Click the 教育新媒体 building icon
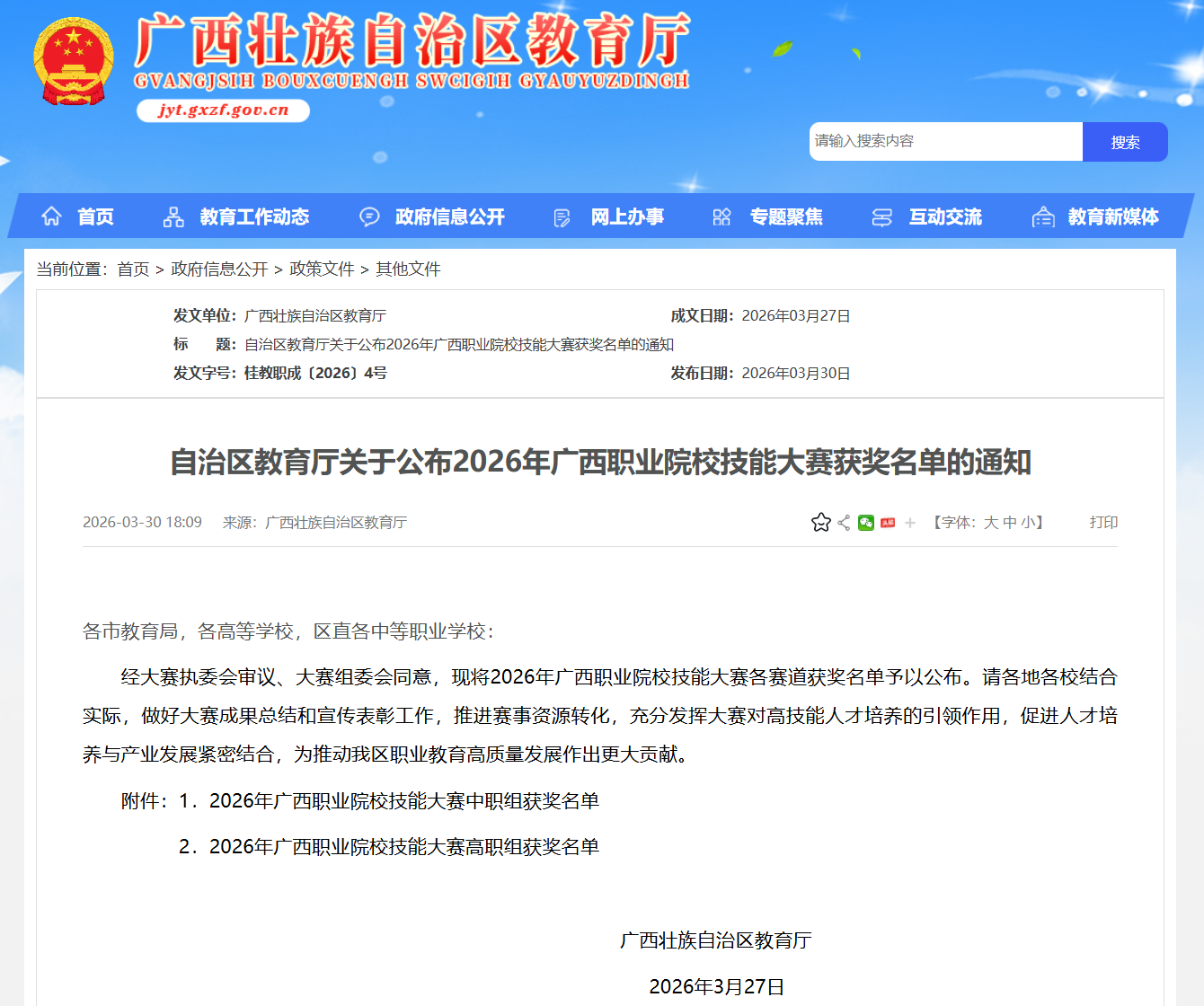The height and width of the screenshot is (1006, 1204). pyautogui.click(x=1043, y=217)
